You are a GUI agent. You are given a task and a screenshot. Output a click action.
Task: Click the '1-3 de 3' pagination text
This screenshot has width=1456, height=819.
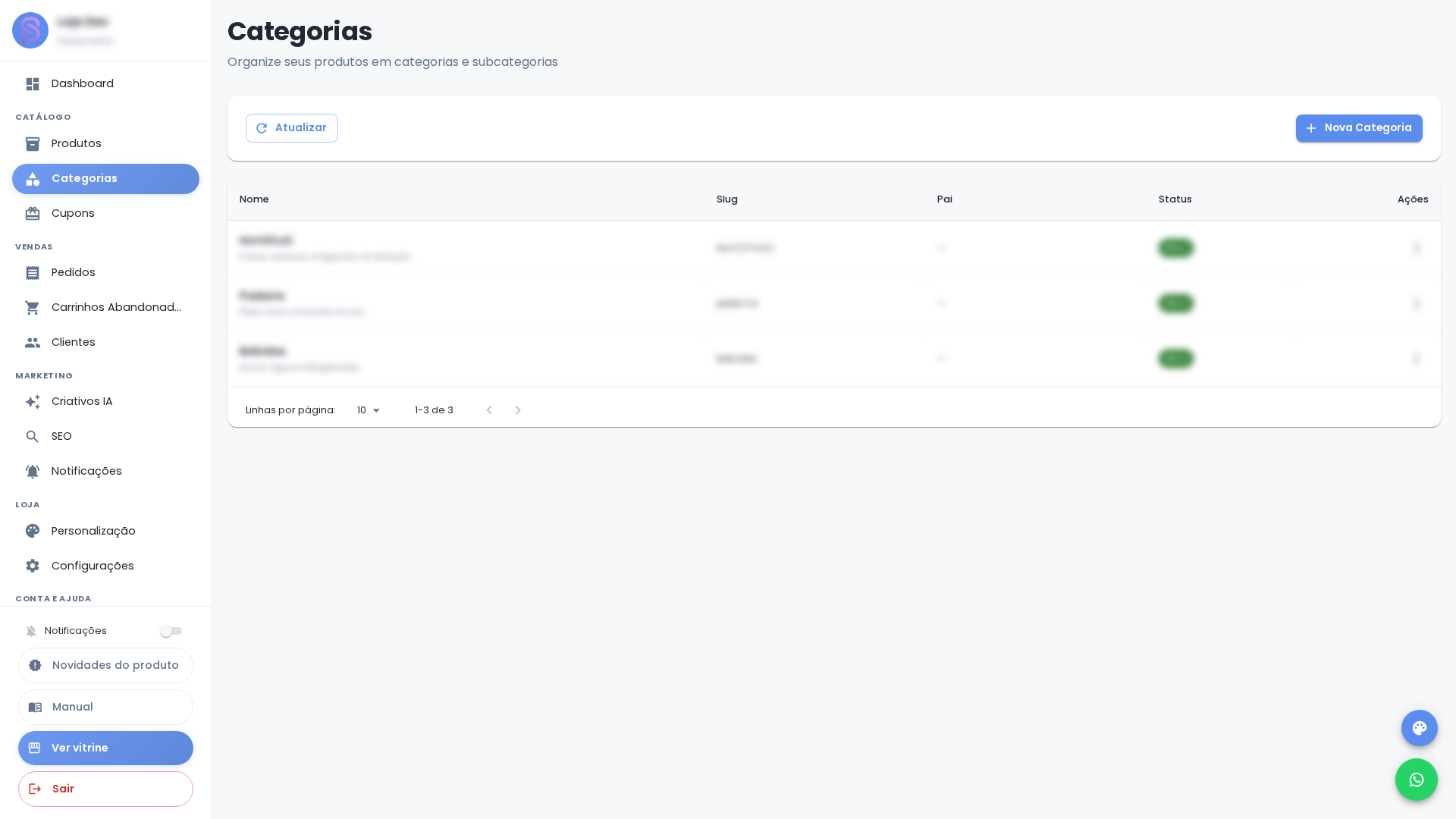434,410
